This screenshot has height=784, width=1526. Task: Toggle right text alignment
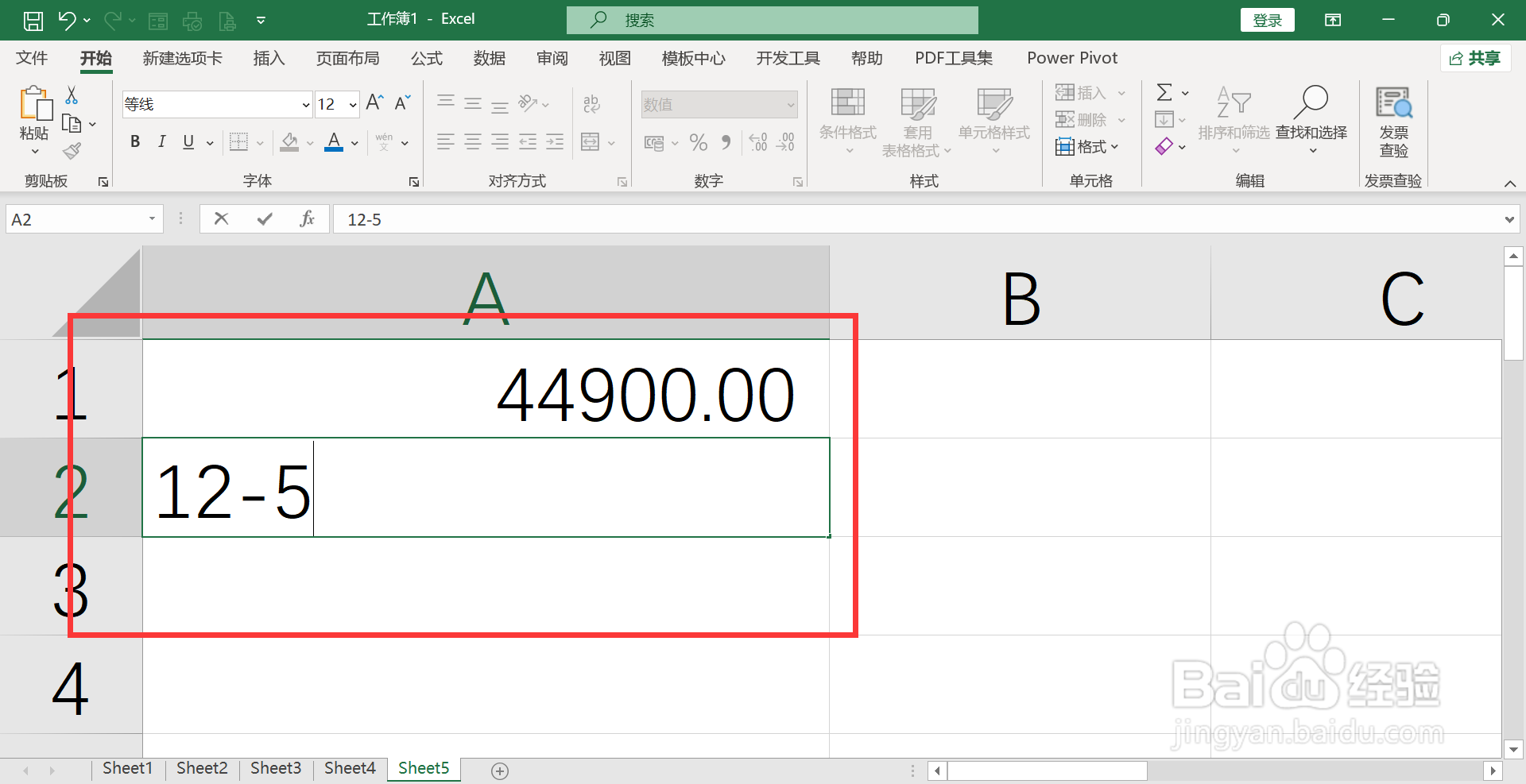pos(500,142)
